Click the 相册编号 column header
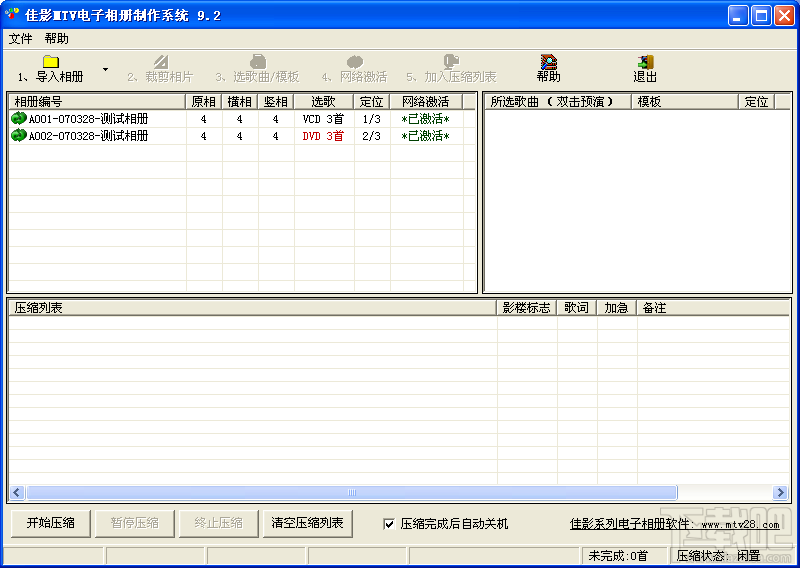 [97, 102]
